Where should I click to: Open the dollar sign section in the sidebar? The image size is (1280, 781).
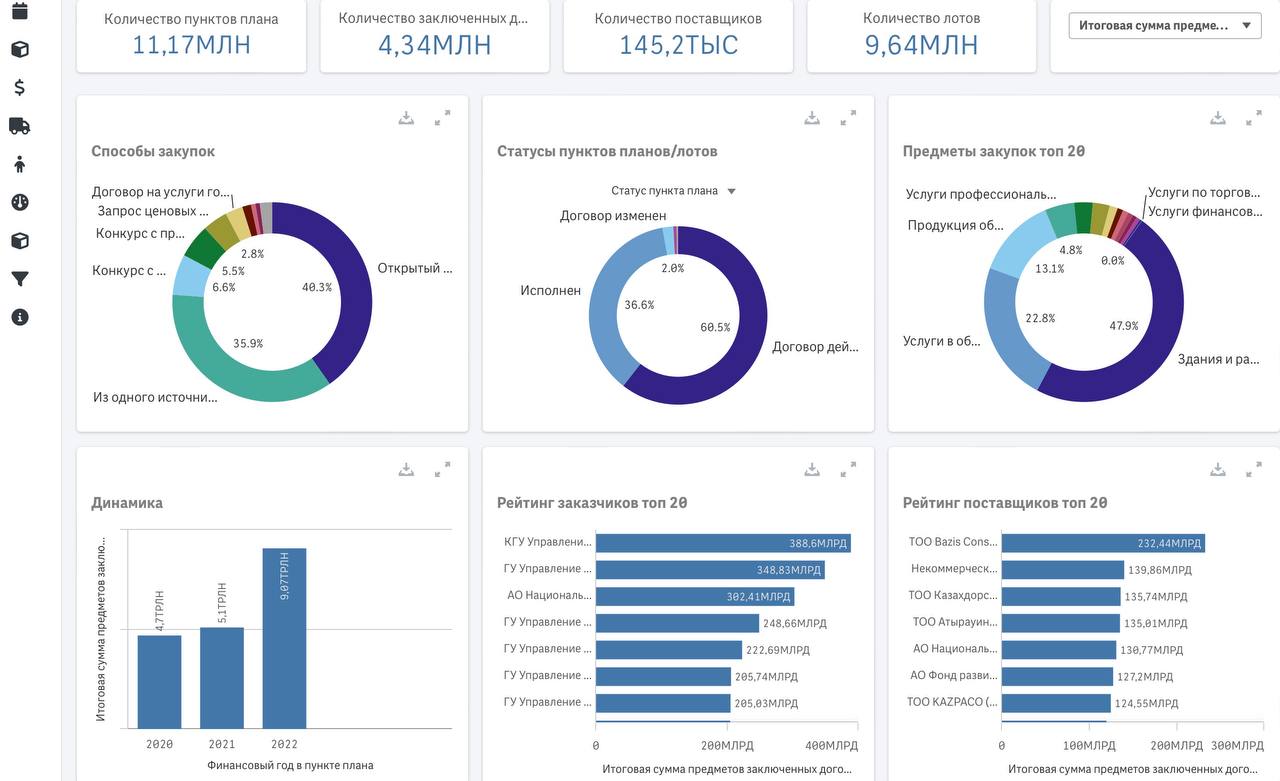[x=19, y=87]
